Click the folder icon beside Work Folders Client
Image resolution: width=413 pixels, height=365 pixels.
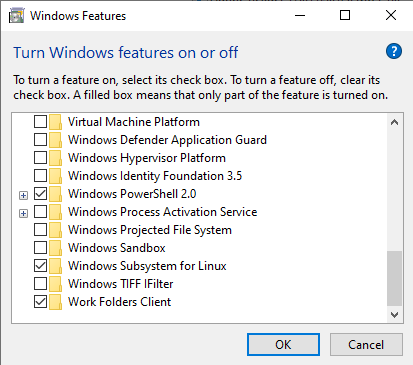coord(55,302)
